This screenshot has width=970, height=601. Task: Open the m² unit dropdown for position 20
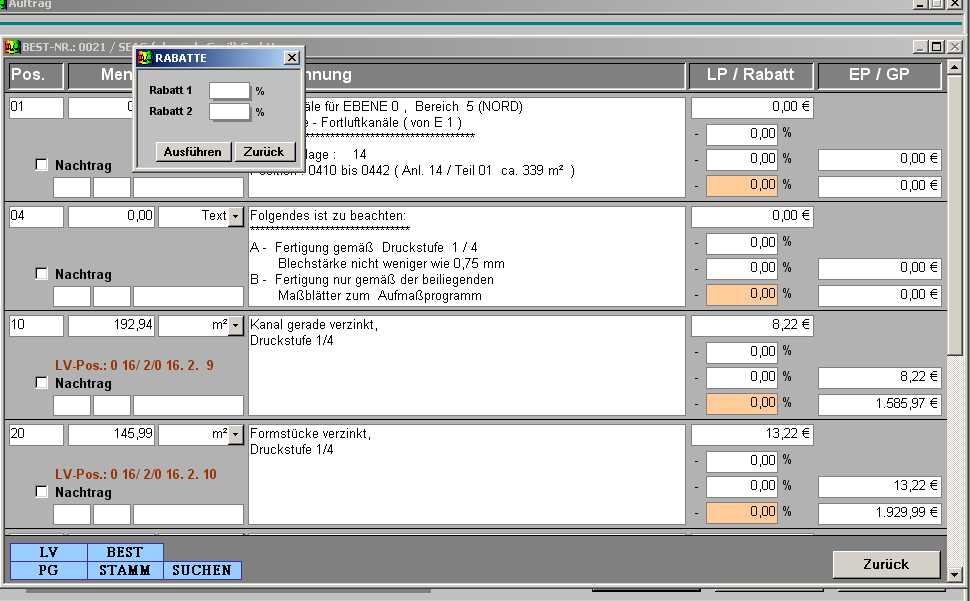point(236,435)
